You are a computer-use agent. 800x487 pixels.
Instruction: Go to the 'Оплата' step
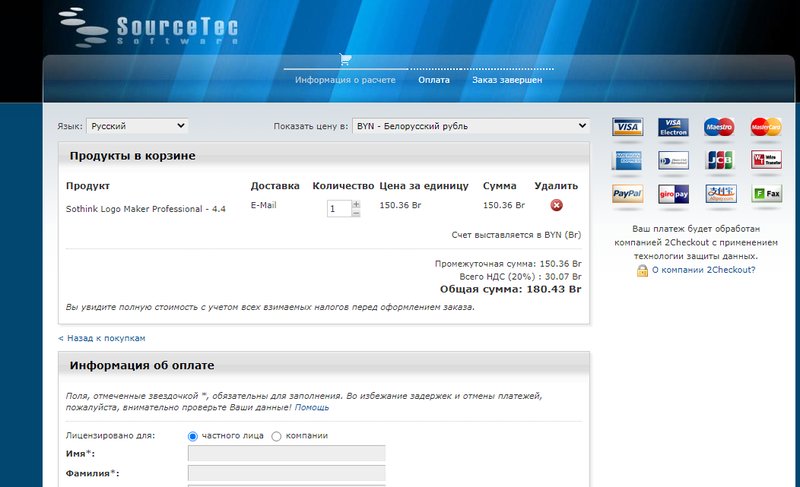tap(434, 80)
